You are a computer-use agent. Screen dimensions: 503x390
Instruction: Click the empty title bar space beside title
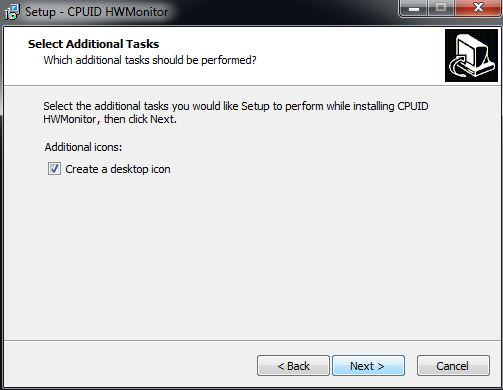pyautogui.click(x=283, y=12)
